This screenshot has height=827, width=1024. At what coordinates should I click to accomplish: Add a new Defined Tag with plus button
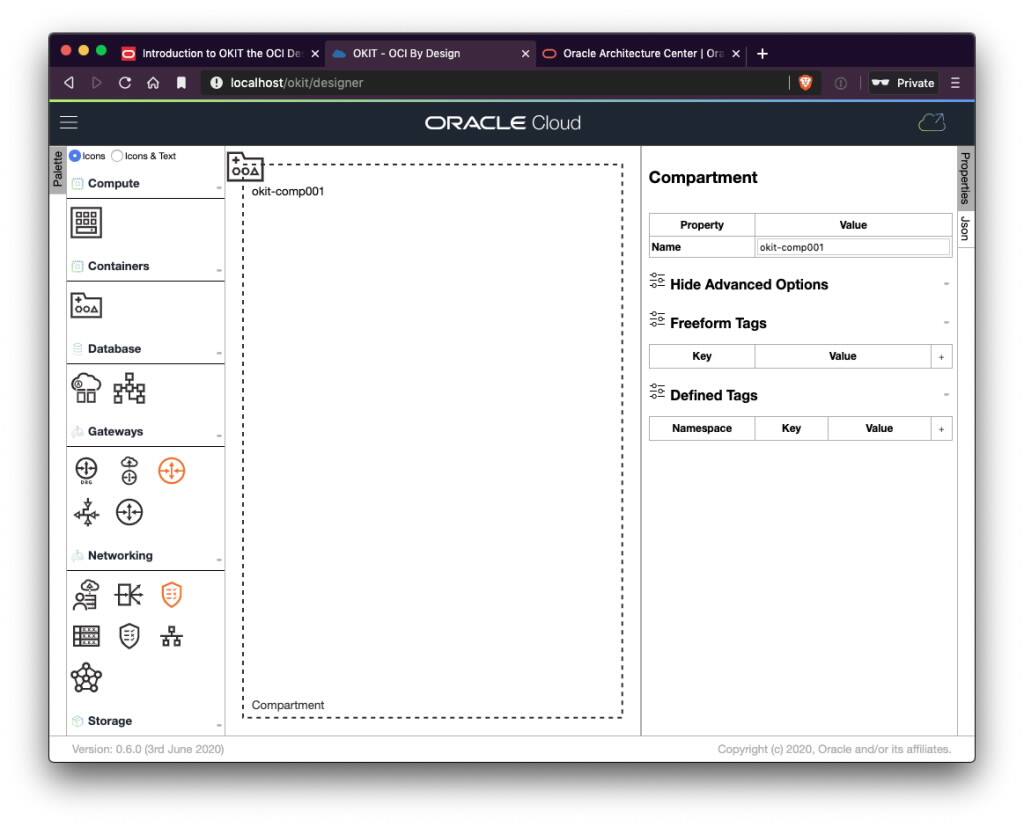(941, 428)
